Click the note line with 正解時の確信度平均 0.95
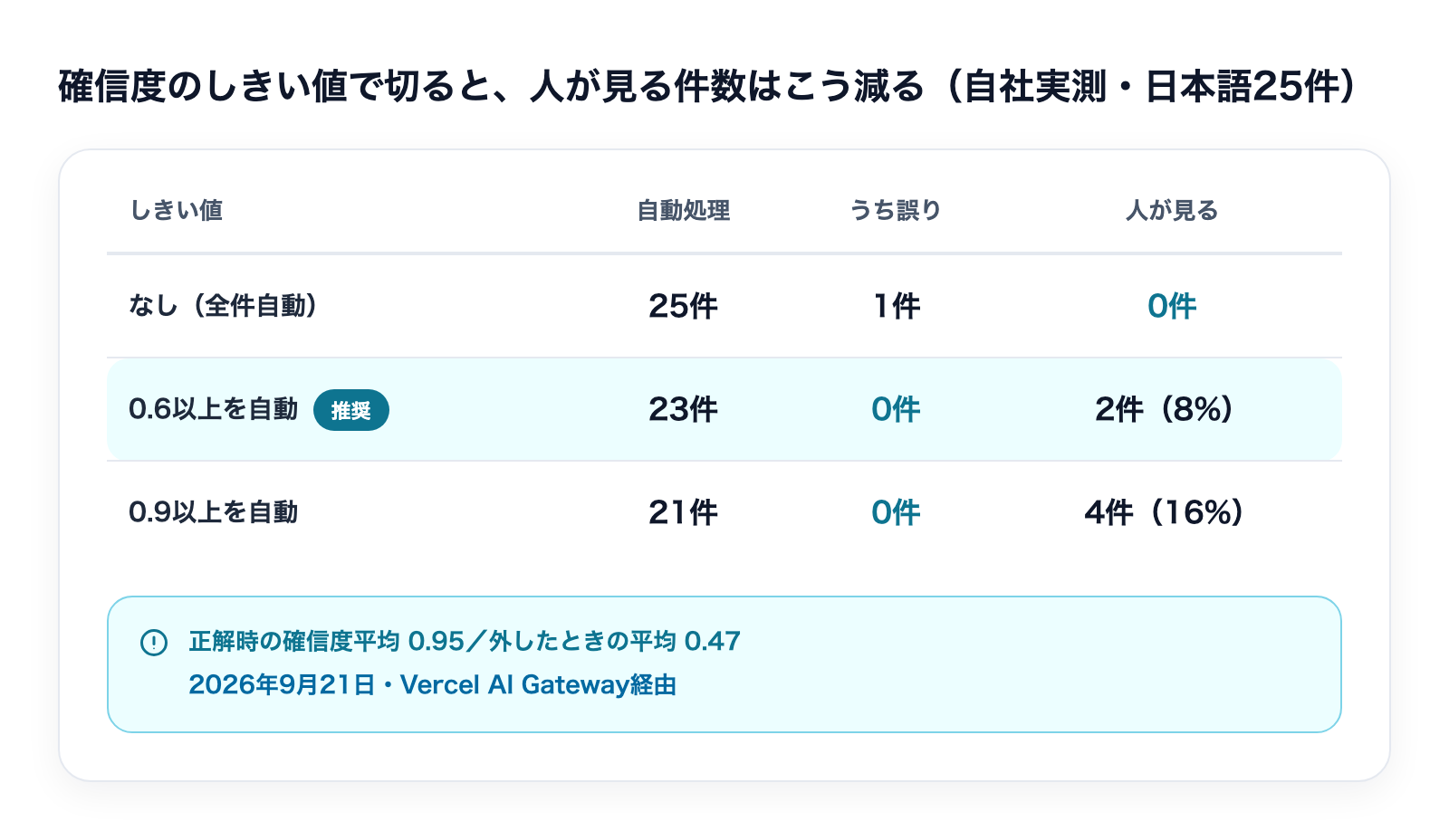 [465, 642]
